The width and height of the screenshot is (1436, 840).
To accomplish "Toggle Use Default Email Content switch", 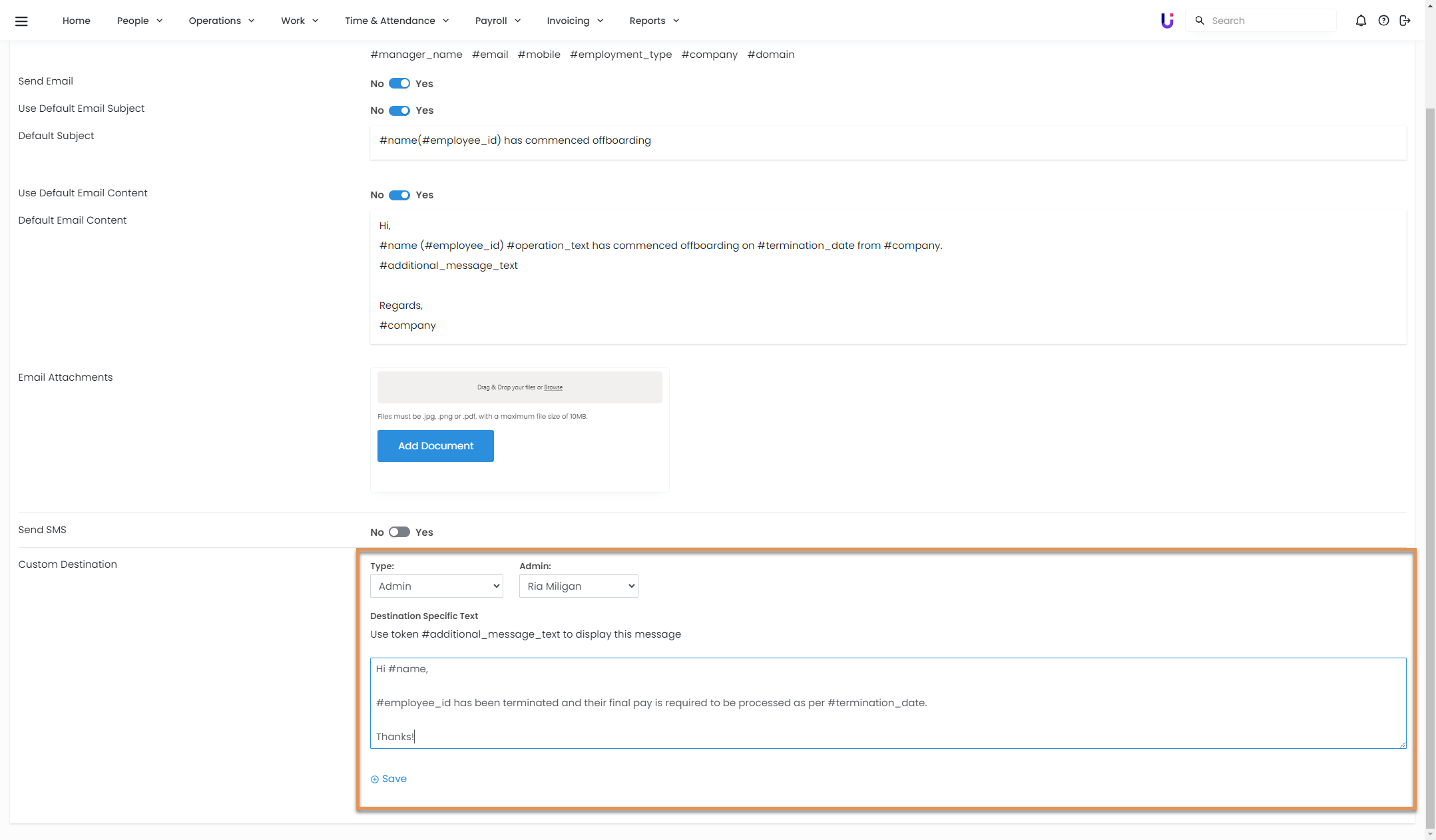I will (399, 195).
